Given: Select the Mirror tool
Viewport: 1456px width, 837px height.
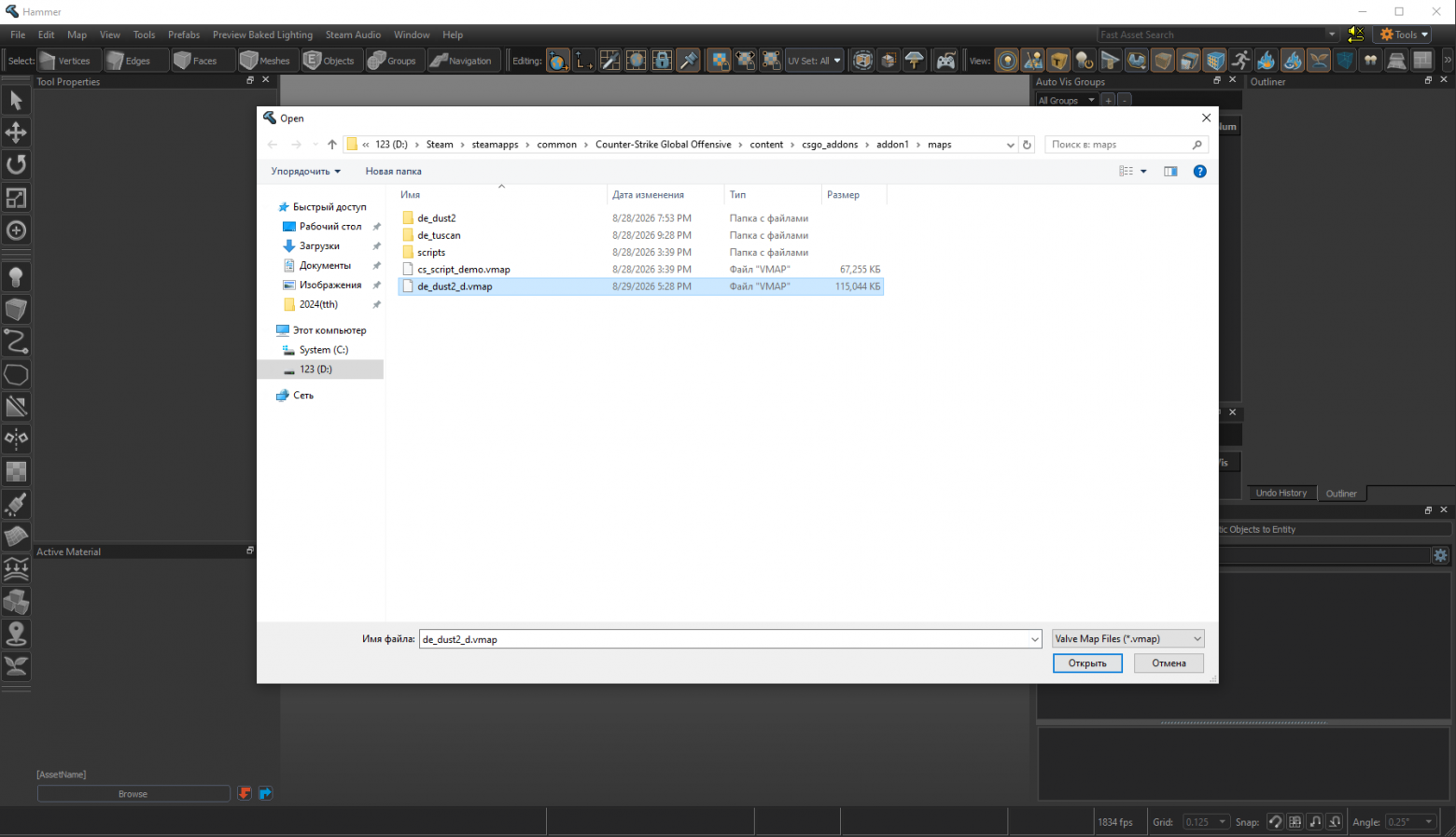Looking at the screenshot, I should click(x=16, y=439).
